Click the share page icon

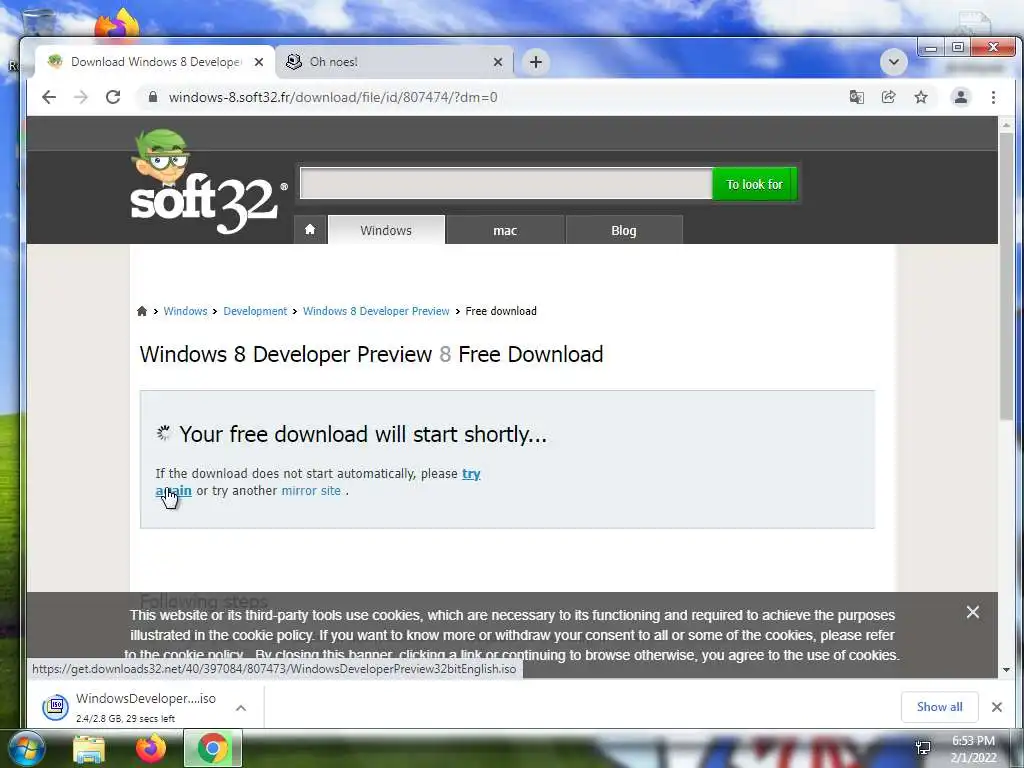click(888, 97)
